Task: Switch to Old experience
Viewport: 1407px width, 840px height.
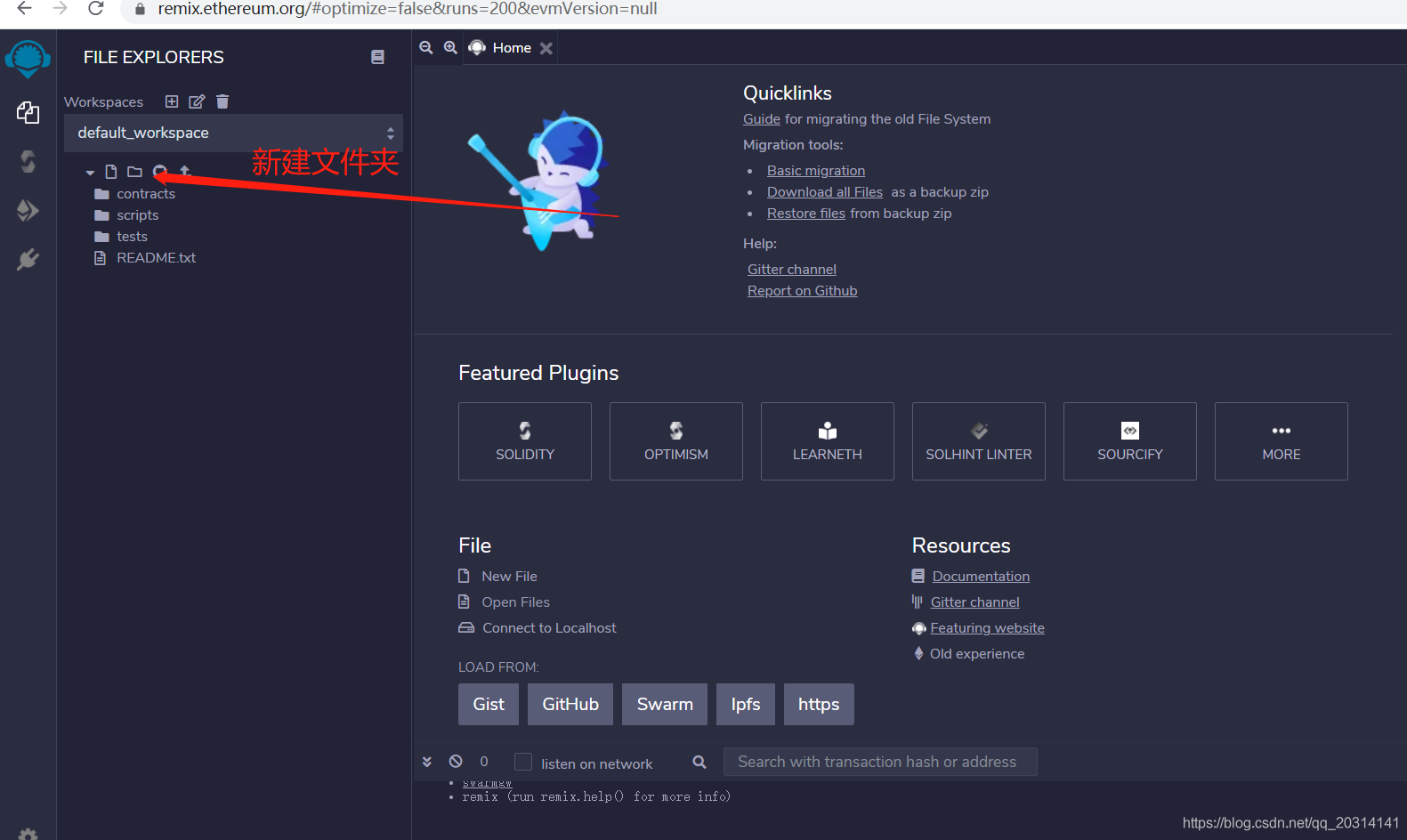Action: pos(977,654)
